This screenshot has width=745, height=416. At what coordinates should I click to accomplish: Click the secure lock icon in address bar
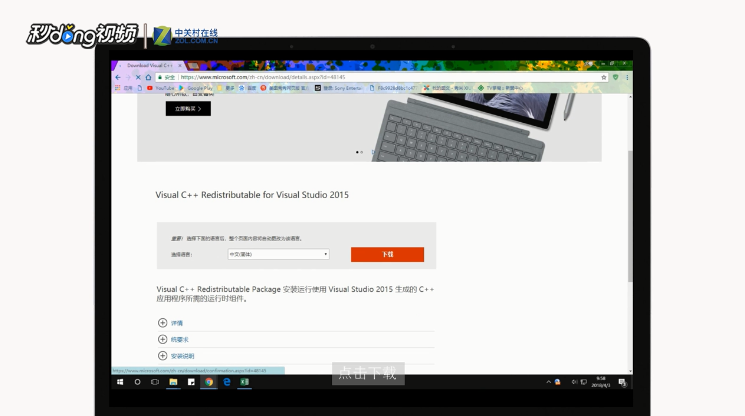tap(160, 77)
